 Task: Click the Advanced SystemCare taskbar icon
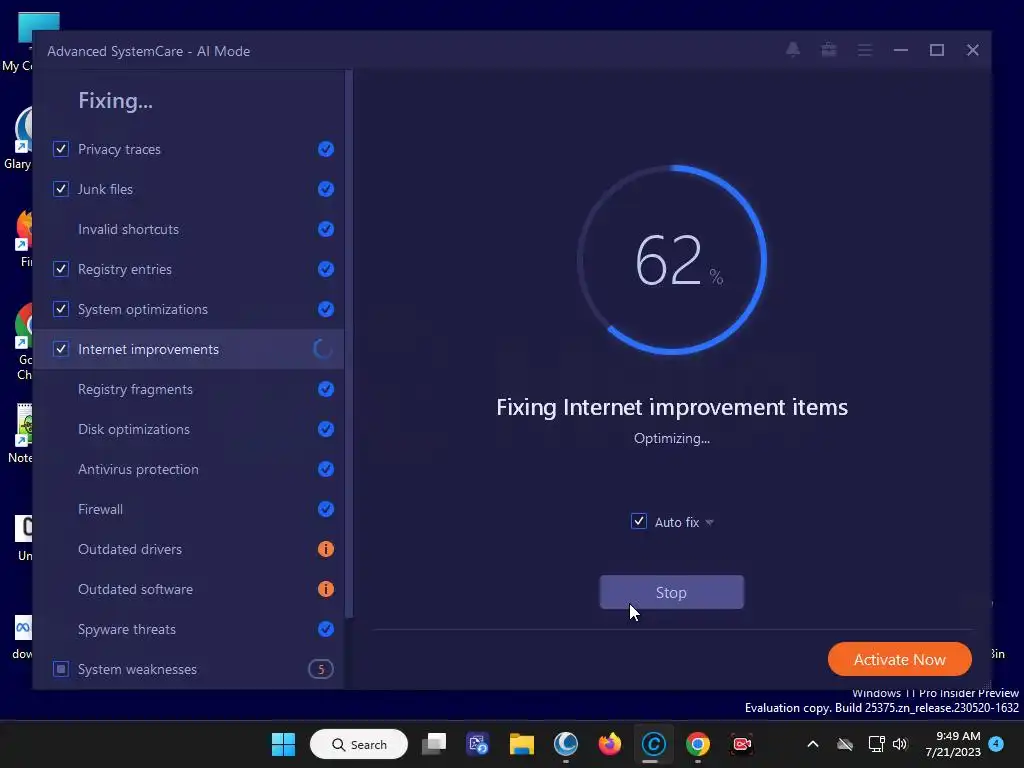point(654,744)
